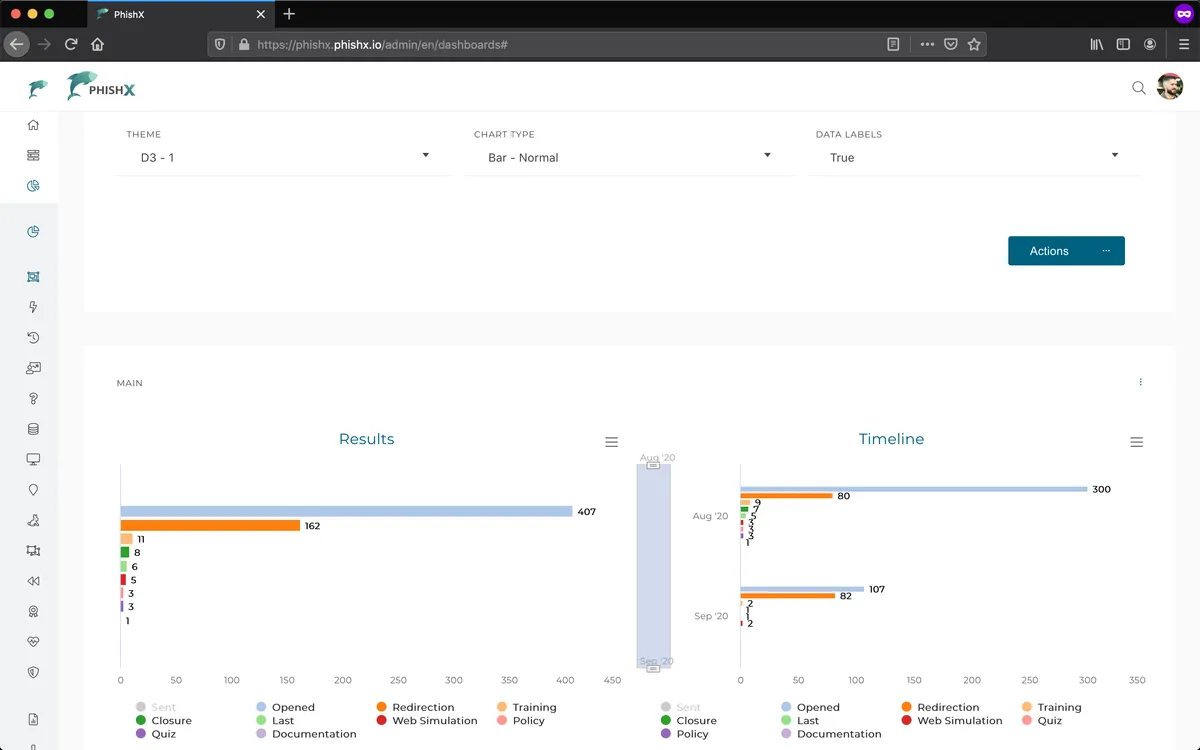Open the user profile avatar
Screen dimensions: 1200x750
point(1170,87)
